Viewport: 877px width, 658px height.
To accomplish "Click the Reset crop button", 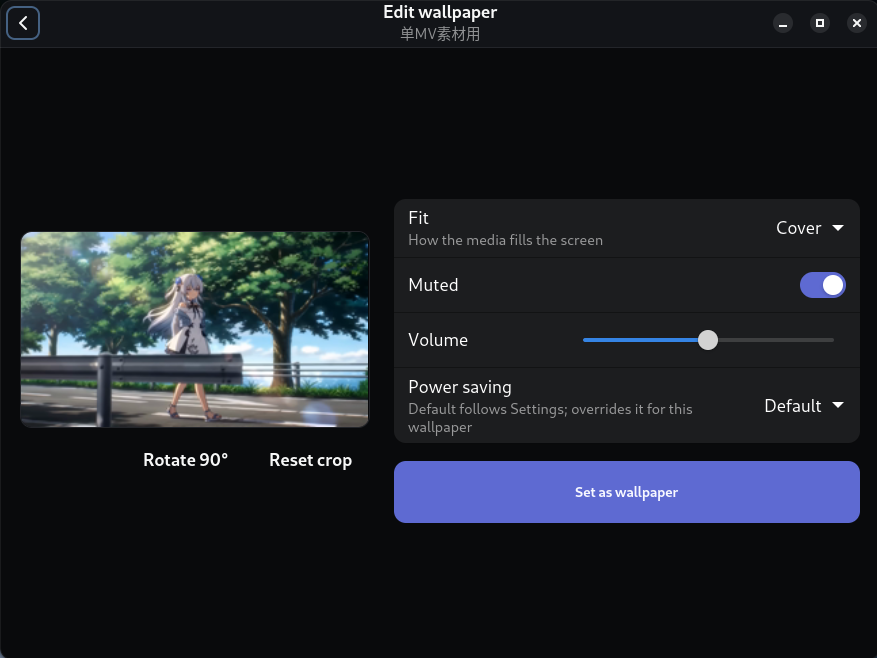I will (x=310, y=460).
